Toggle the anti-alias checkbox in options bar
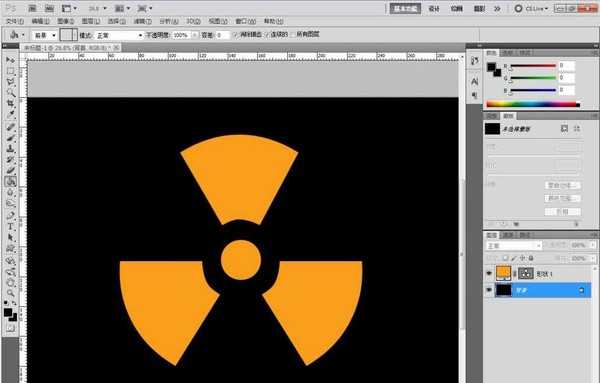This screenshot has height=383, width=600. coord(236,35)
